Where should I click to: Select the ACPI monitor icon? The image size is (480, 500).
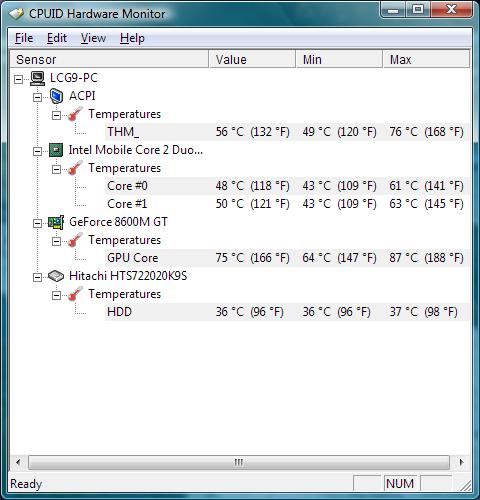[x=56, y=96]
